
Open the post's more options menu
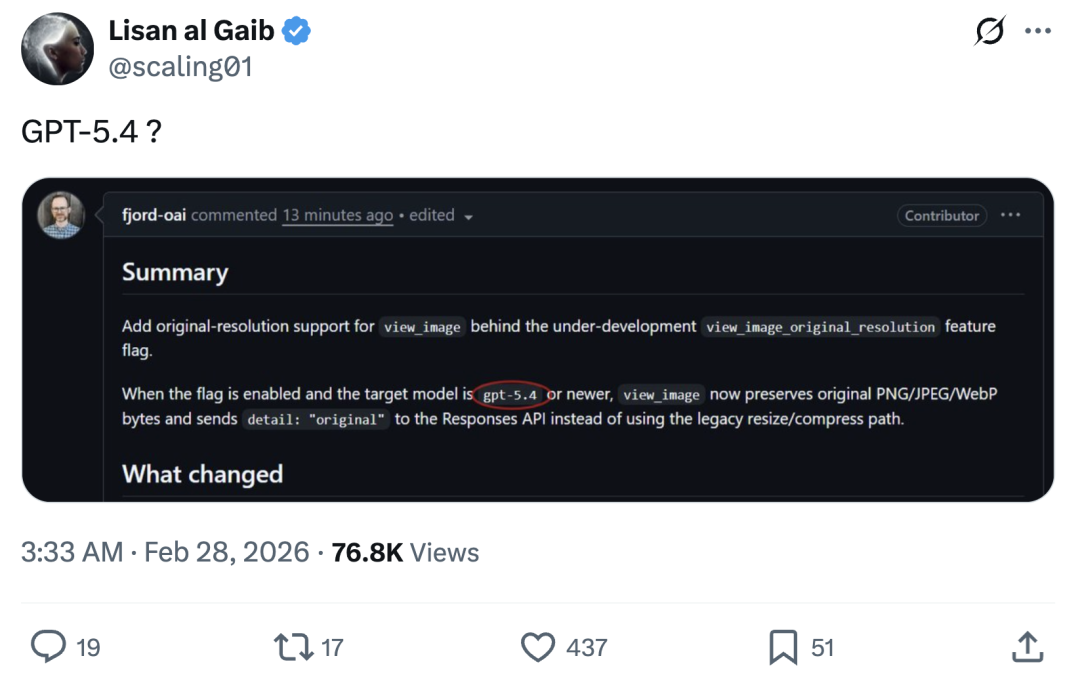tap(1038, 32)
